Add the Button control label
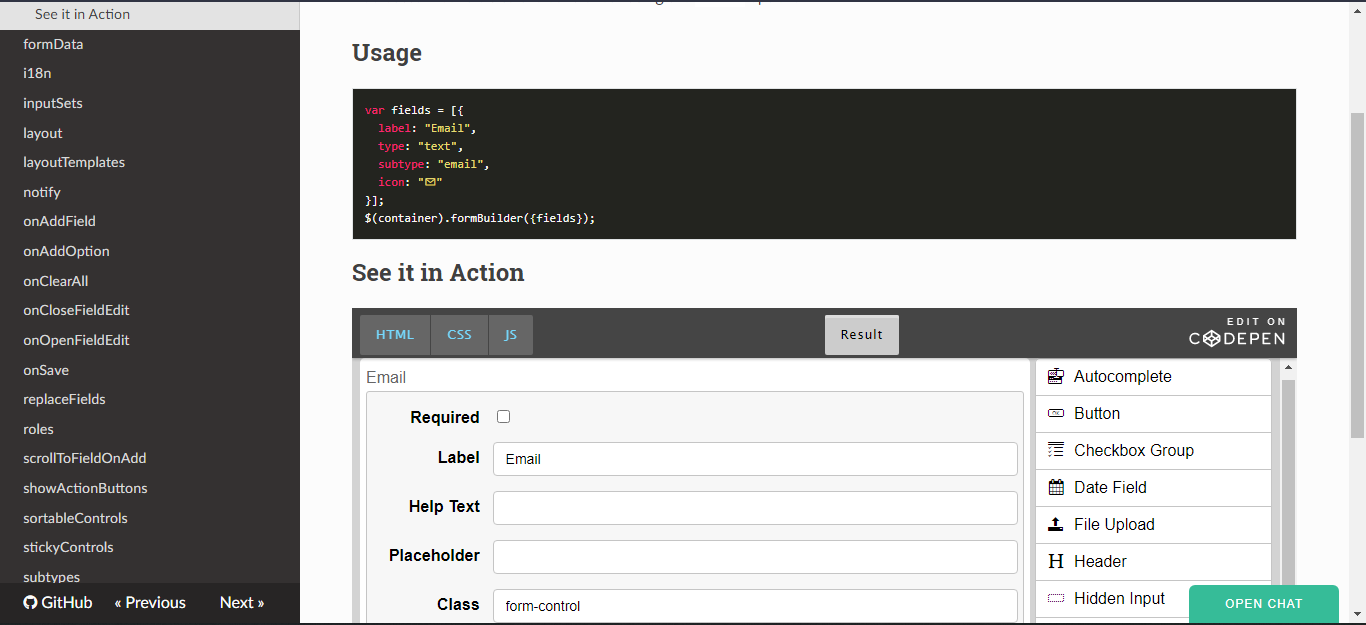The width and height of the screenshot is (1366, 625). tap(1097, 413)
